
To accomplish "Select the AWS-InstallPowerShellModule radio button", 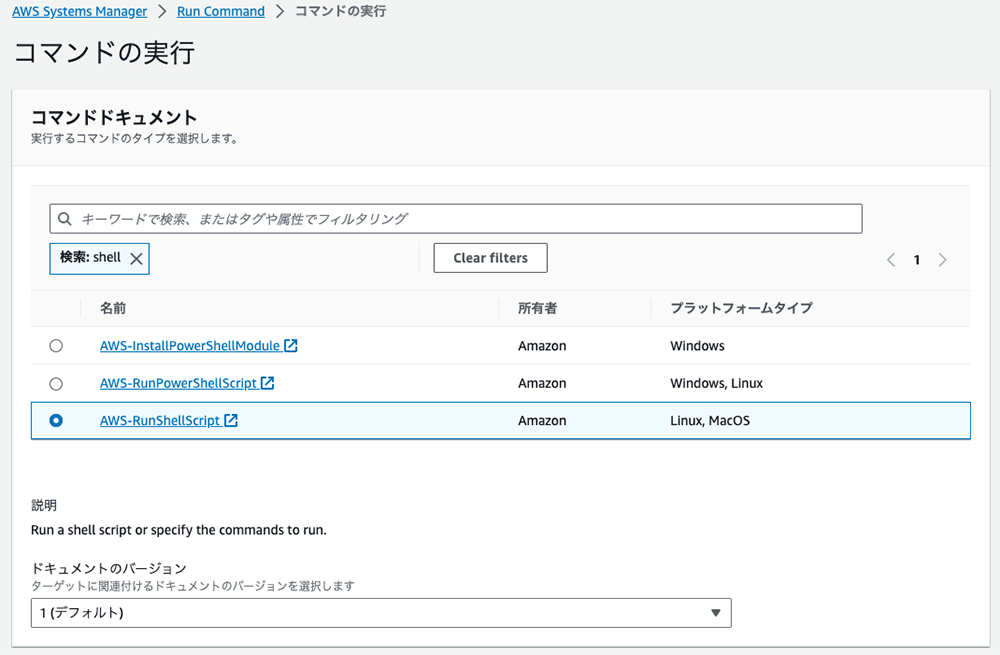I will pyautogui.click(x=56, y=345).
